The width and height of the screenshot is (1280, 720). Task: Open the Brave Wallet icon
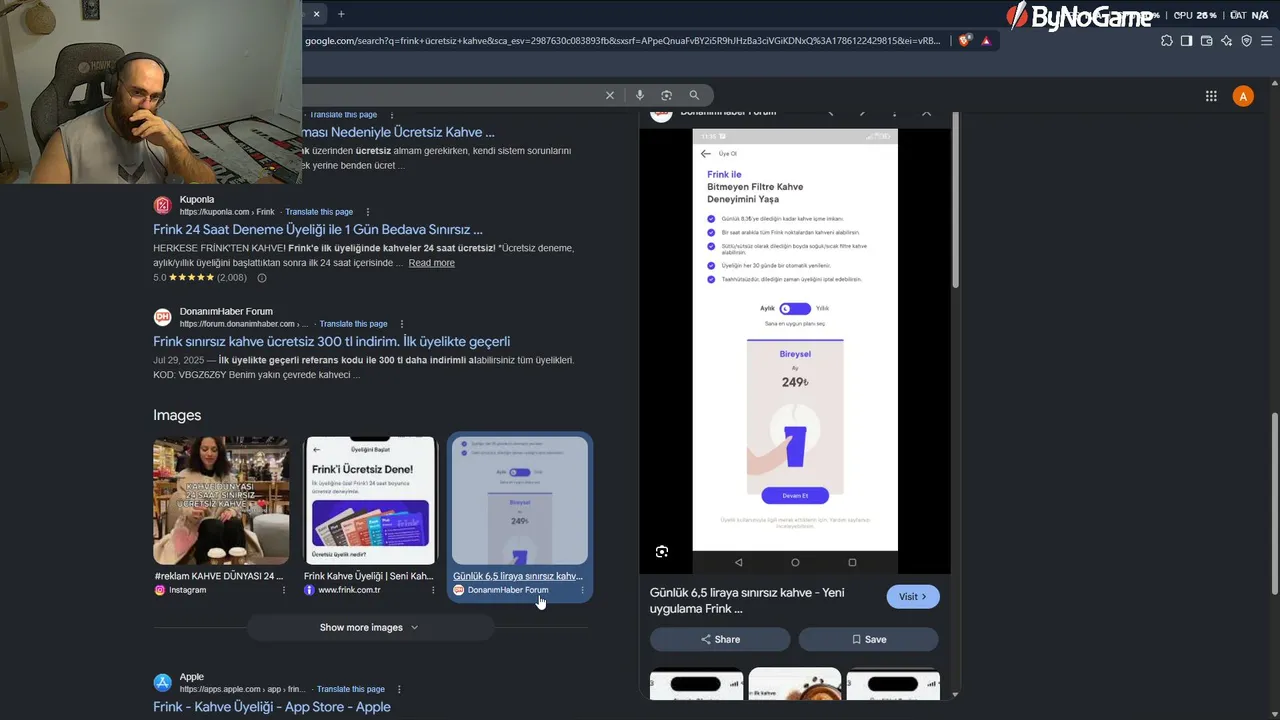coord(1206,41)
